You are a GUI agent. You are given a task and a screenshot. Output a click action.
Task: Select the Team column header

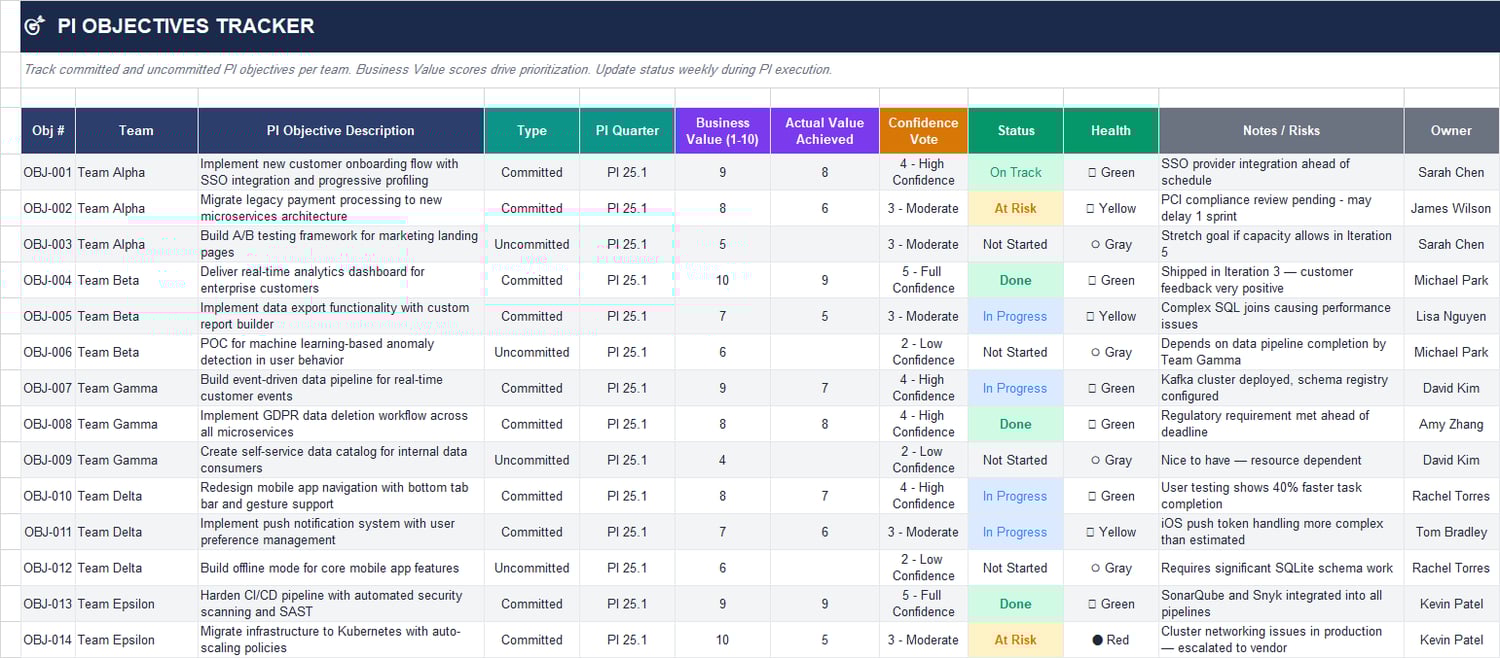[x=136, y=130]
